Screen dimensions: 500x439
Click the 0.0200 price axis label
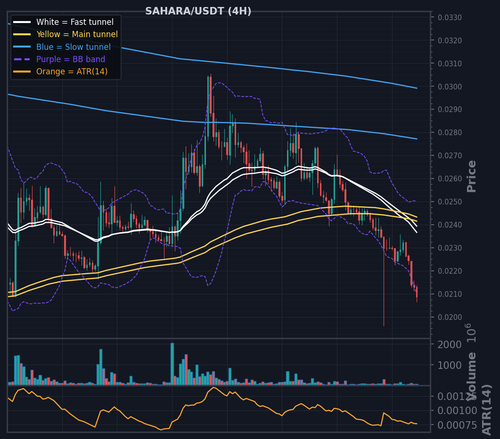450,317
